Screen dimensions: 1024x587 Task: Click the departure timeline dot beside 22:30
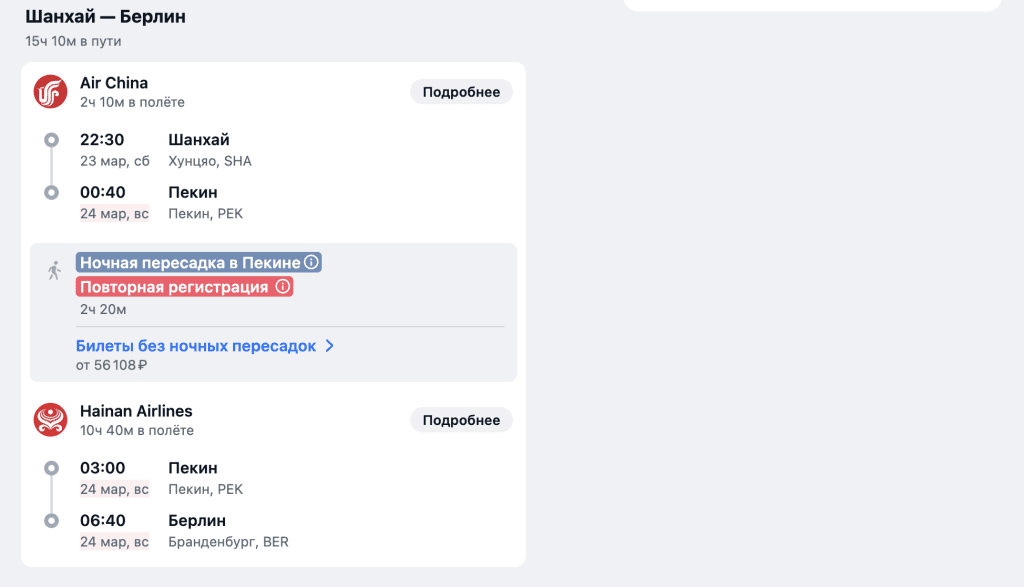click(x=50, y=139)
